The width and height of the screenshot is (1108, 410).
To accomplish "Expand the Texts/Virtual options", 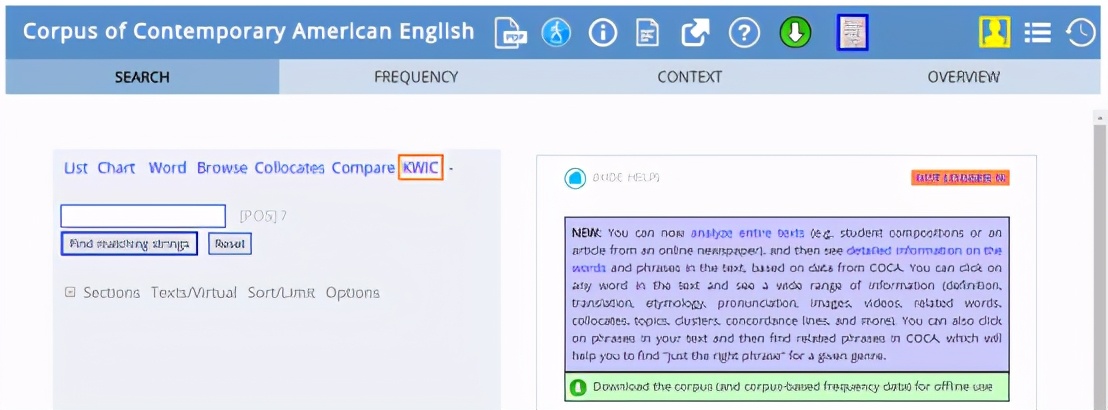I will click(x=194, y=293).
